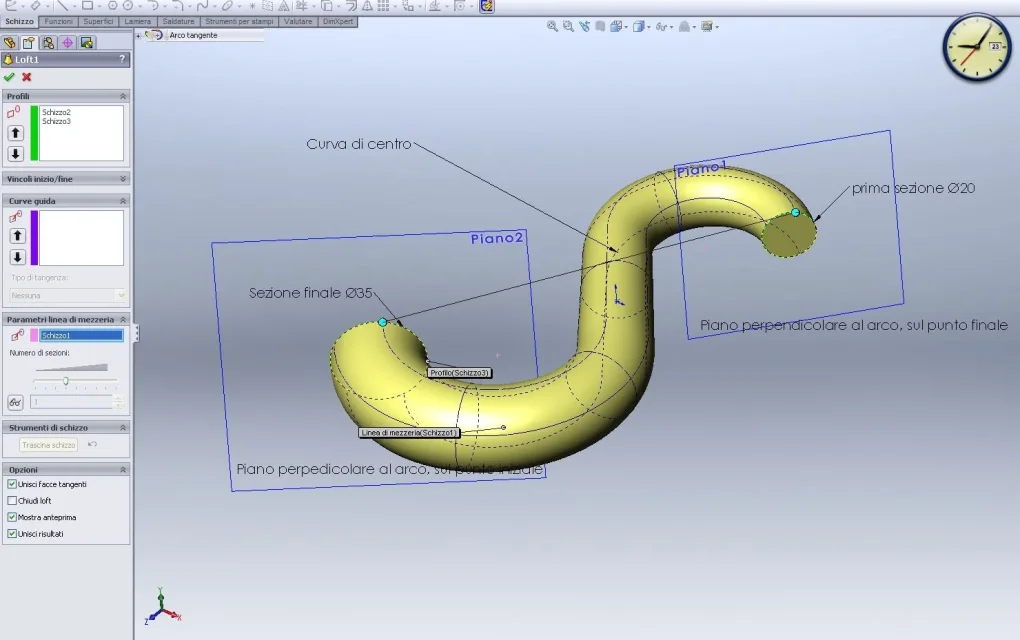The height and width of the screenshot is (640, 1020).
Task: Click the Zoom to Area icon
Action: point(569,27)
